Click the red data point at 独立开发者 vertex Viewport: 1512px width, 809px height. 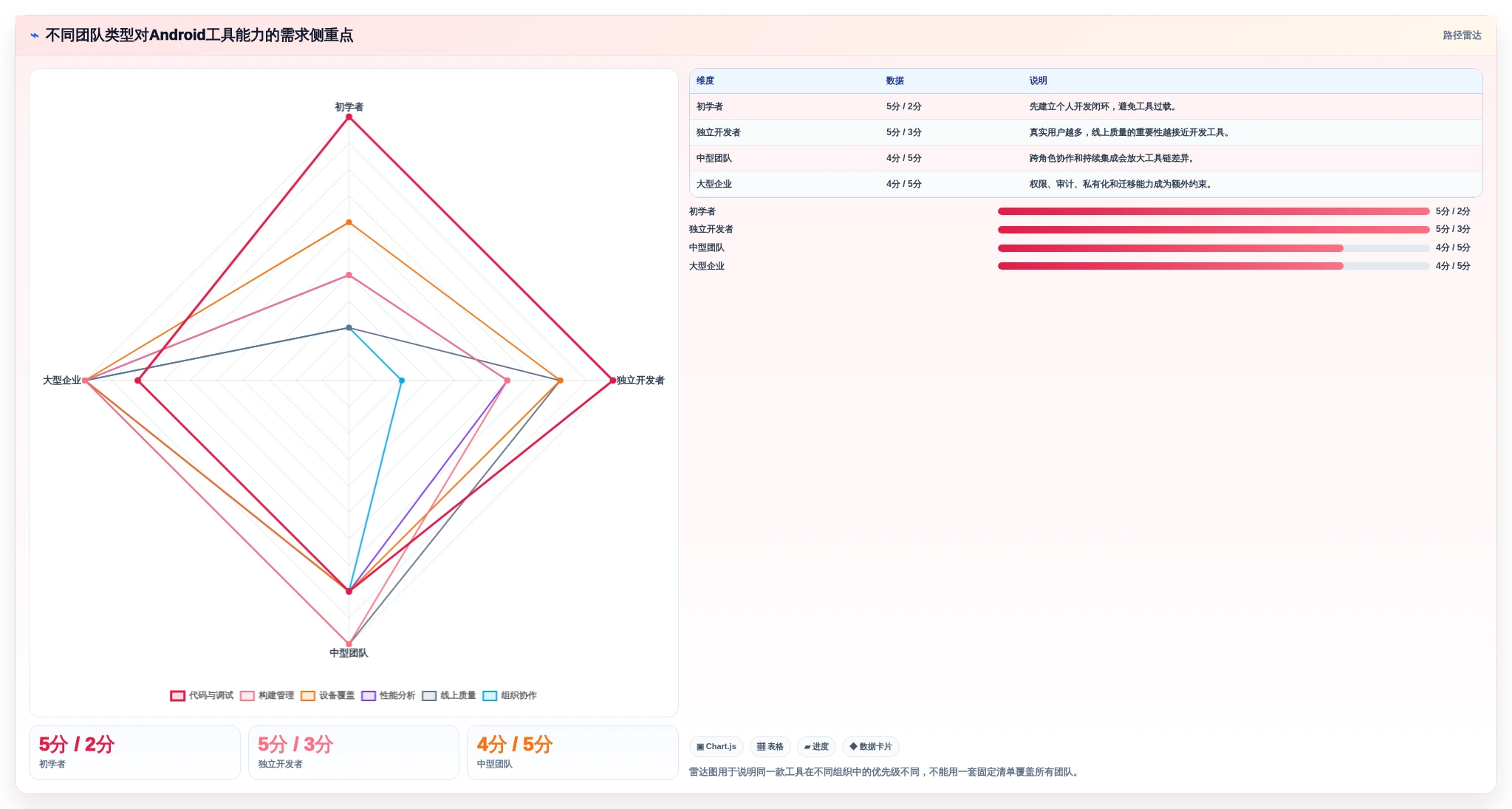612,380
